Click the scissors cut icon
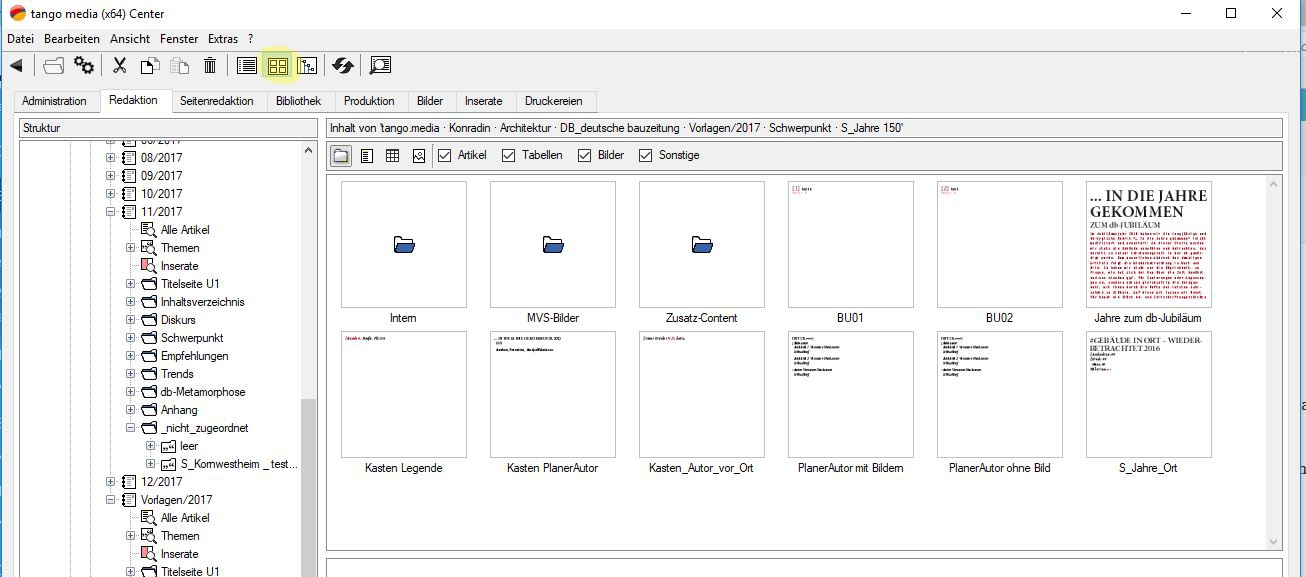Screen dimensions: 1306x577 (119, 66)
